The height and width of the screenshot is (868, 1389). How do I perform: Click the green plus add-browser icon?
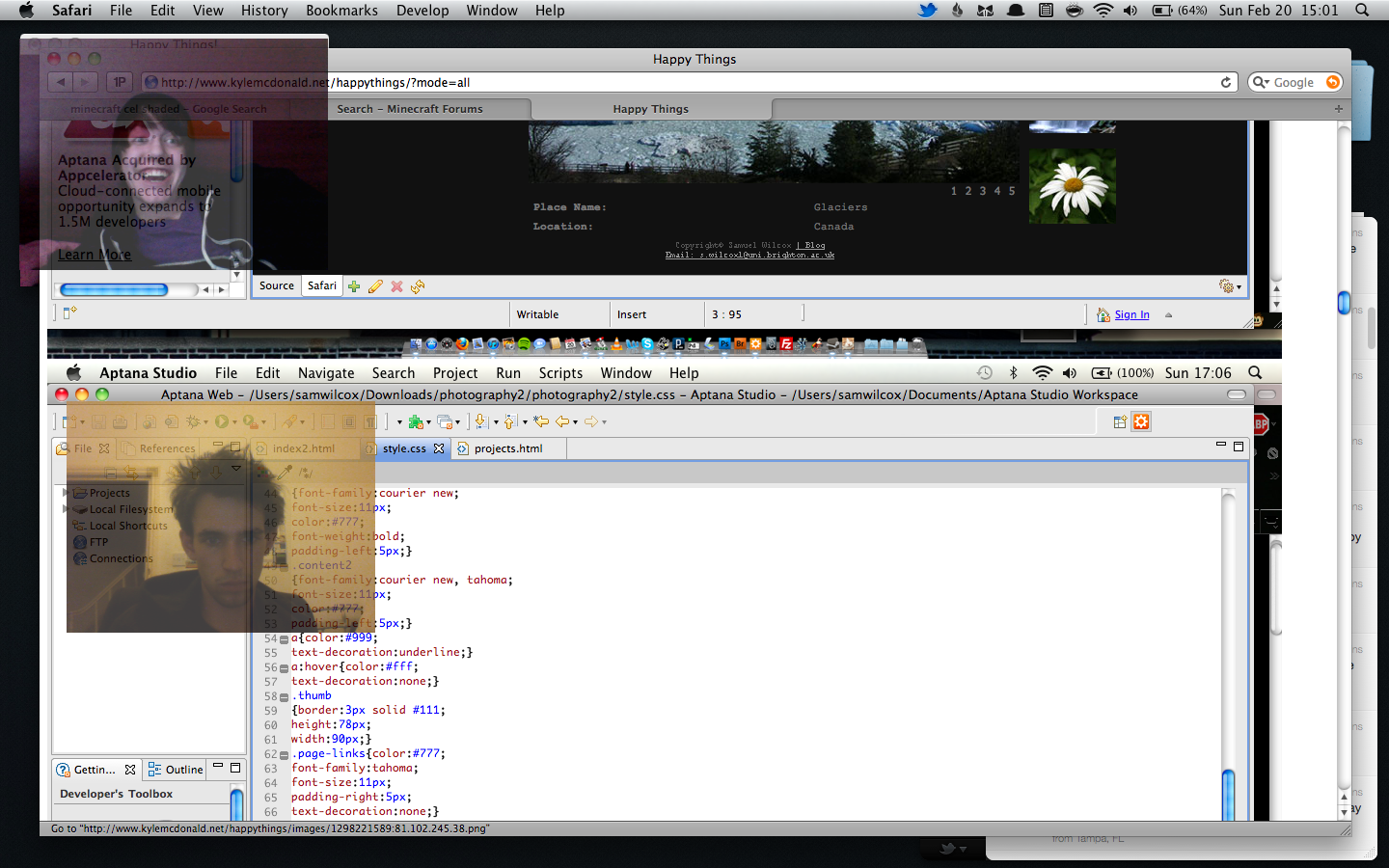point(354,286)
